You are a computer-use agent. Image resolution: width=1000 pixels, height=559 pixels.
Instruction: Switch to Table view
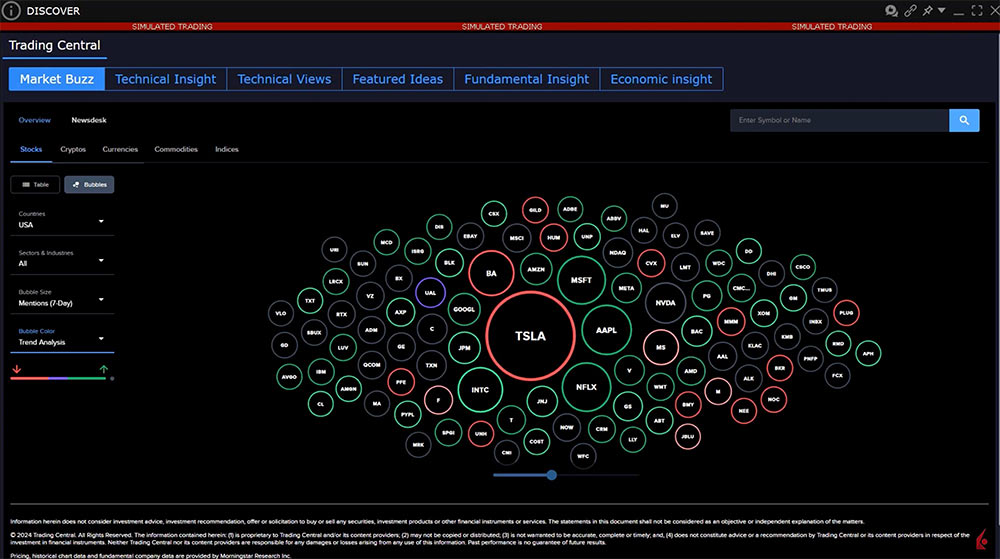tap(35, 184)
